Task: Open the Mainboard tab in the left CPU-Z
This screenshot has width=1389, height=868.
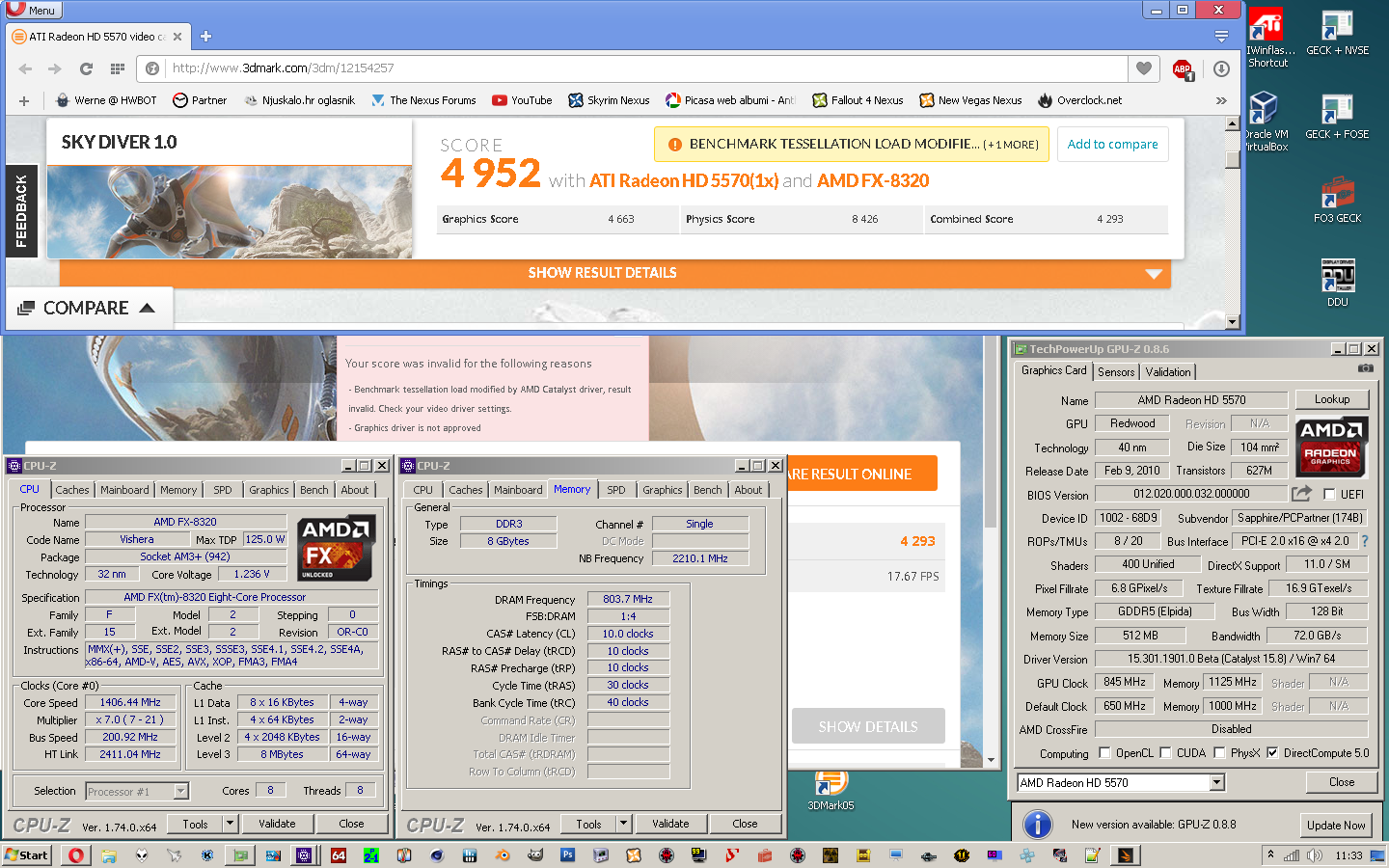Action: (x=124, y=490)
